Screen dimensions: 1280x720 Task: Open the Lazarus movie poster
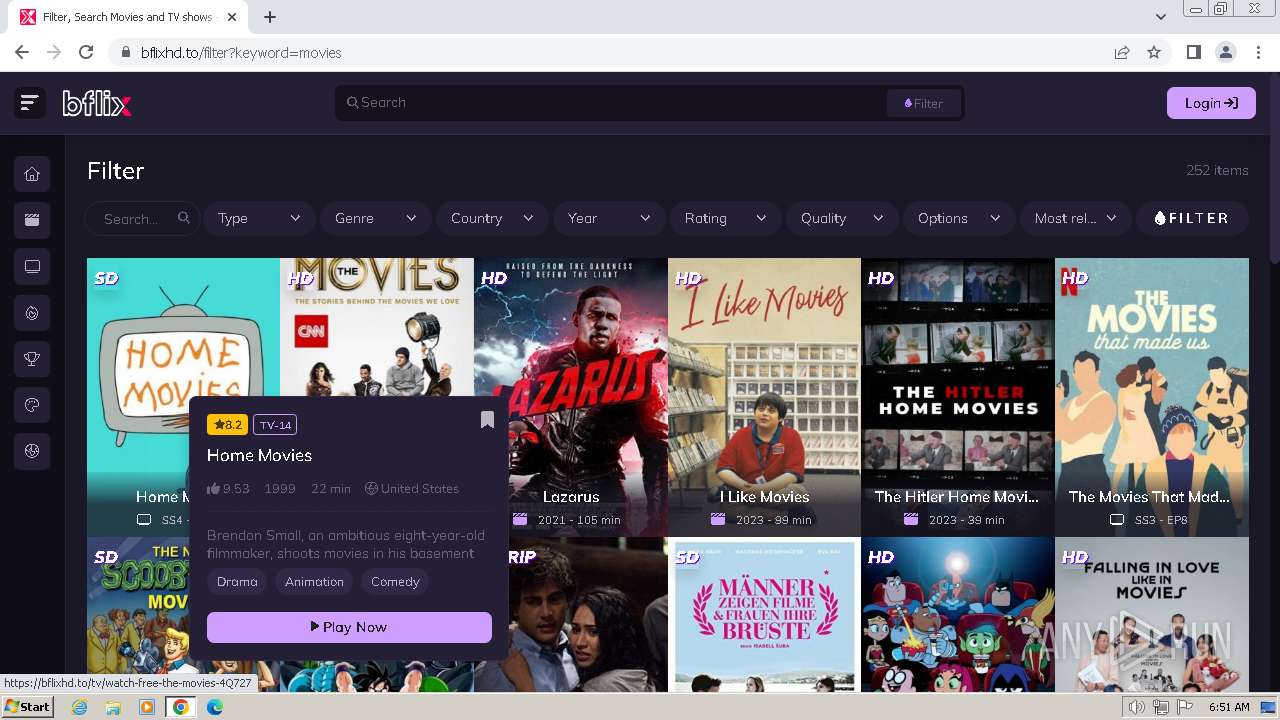[x=570, y=397]
